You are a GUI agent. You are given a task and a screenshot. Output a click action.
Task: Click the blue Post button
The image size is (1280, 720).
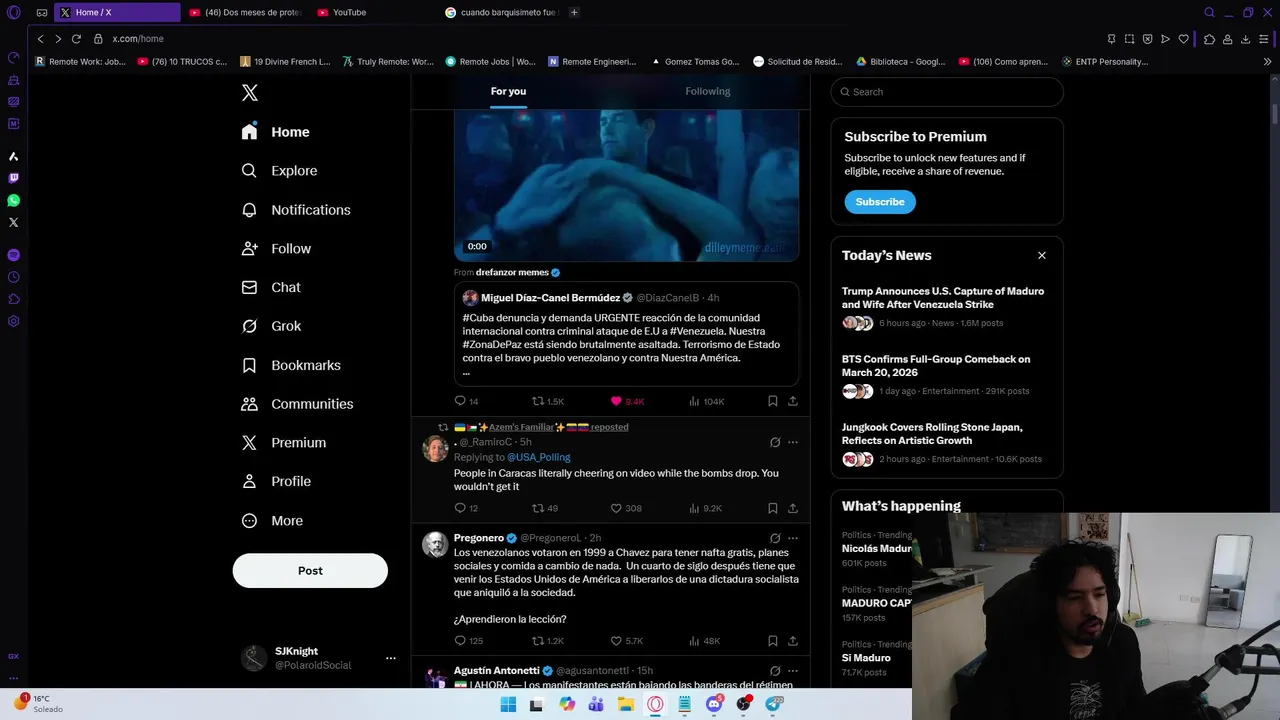click(310, 570)
